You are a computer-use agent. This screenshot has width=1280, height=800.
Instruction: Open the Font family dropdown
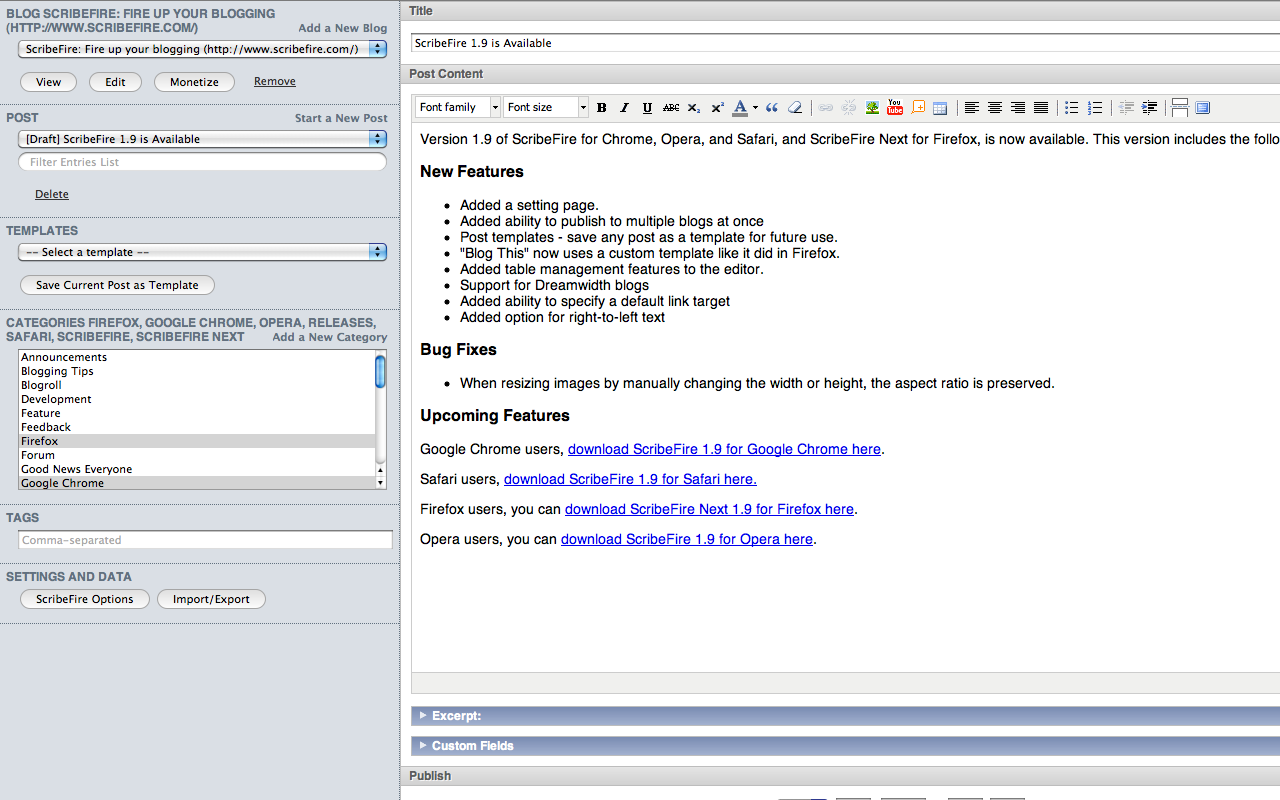point(458,107)
